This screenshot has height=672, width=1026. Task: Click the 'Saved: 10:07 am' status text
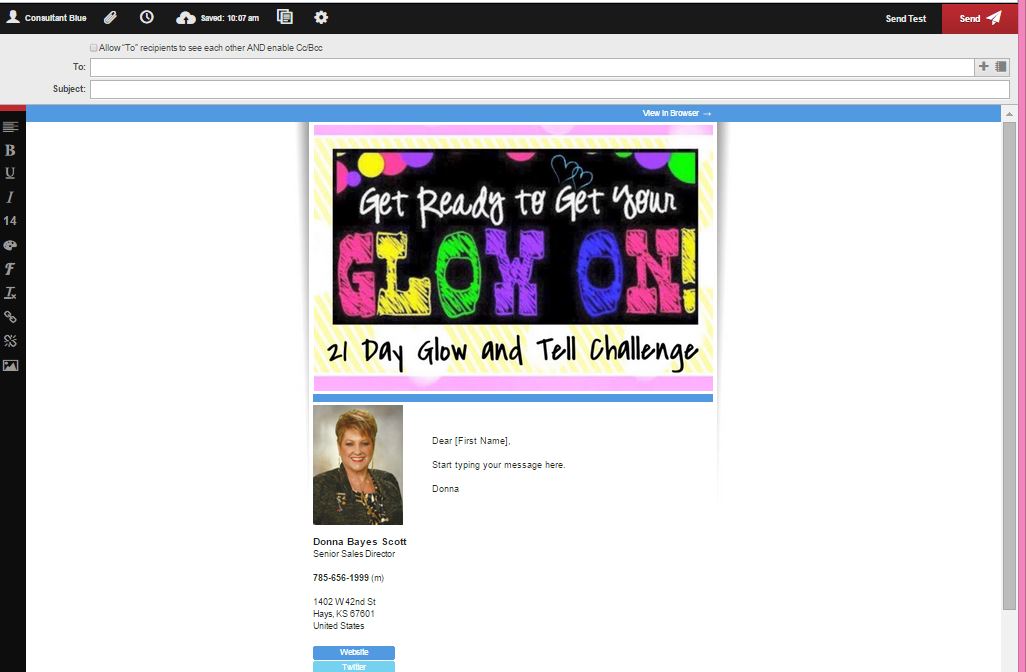(230, 18)
